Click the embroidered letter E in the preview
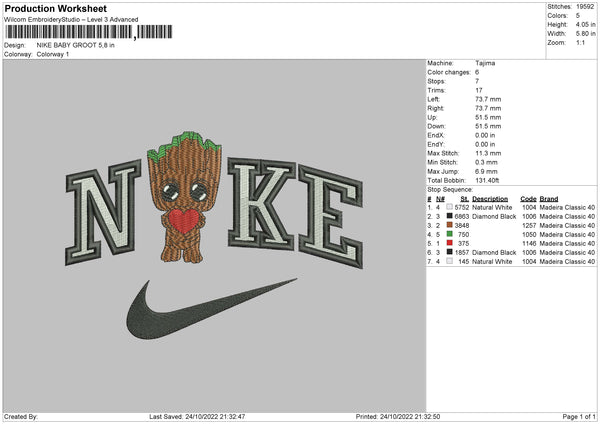The width and height of the screenshot is (600, 424). click(x=331, y=217)
